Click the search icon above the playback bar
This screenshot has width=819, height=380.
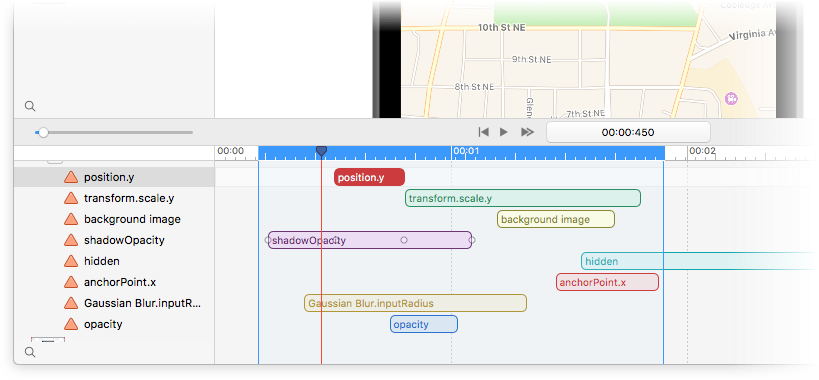(x=30, y=106)
